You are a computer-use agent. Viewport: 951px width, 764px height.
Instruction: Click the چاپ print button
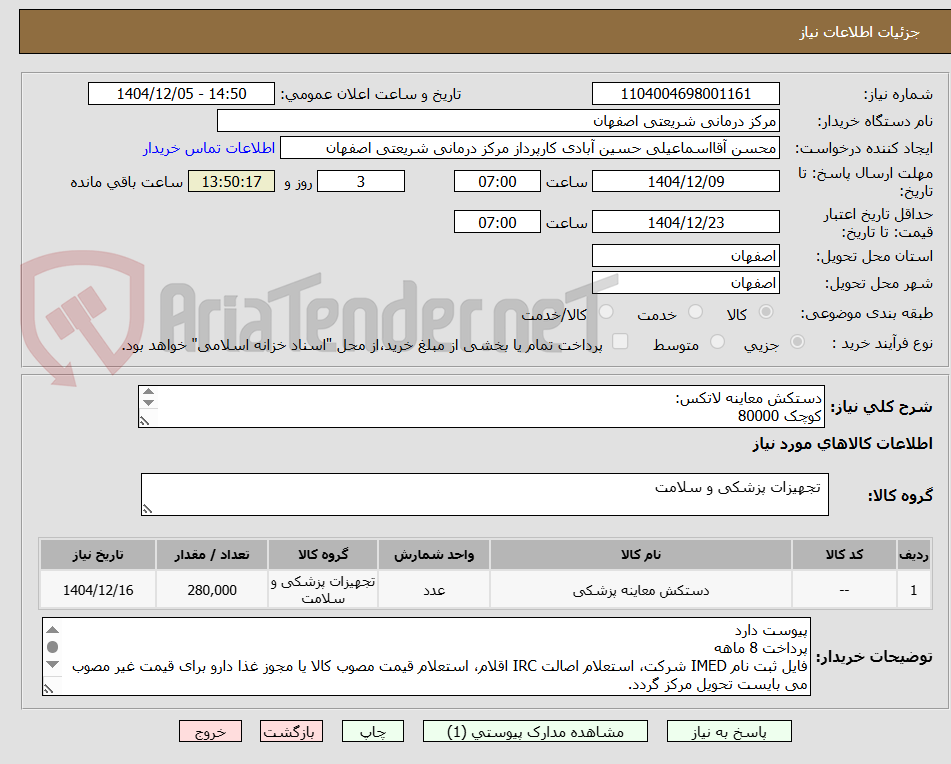click(372, 731)
